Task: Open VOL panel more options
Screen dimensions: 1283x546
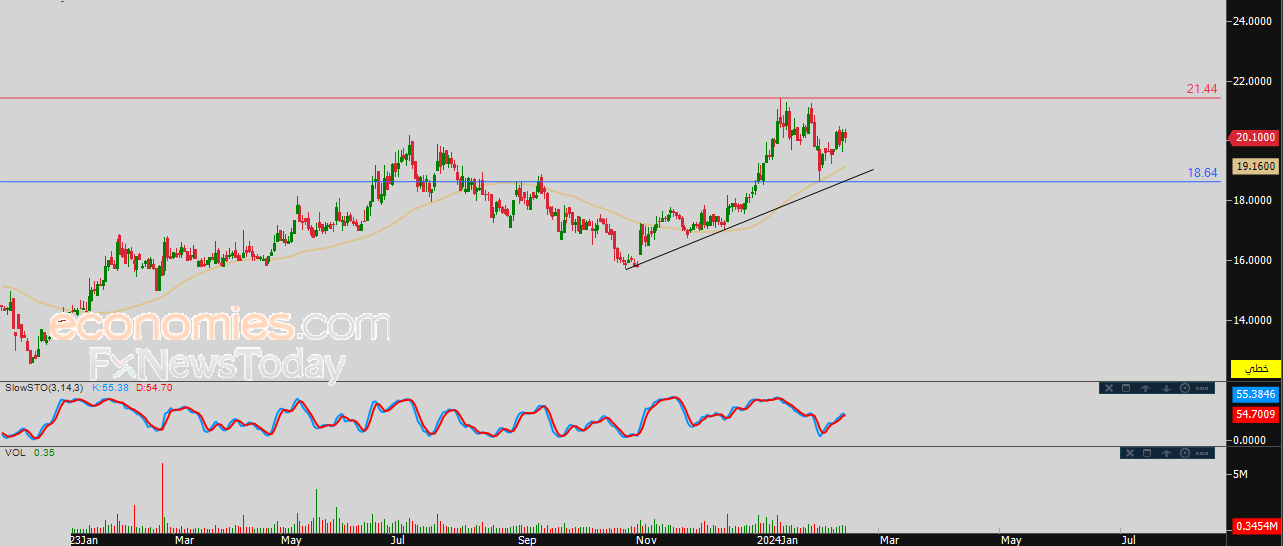Action: point(1202,453)
